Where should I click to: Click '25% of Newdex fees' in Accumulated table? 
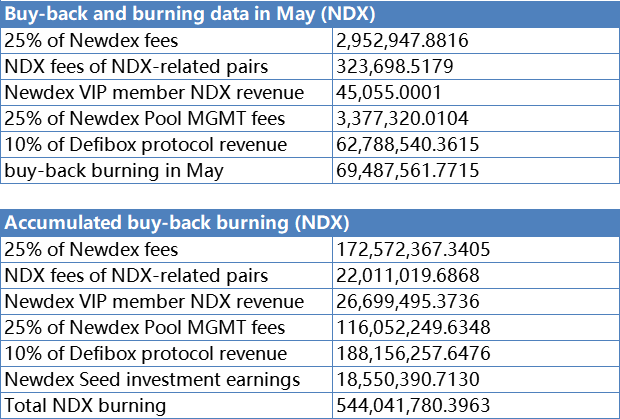(x=91, y=249)
